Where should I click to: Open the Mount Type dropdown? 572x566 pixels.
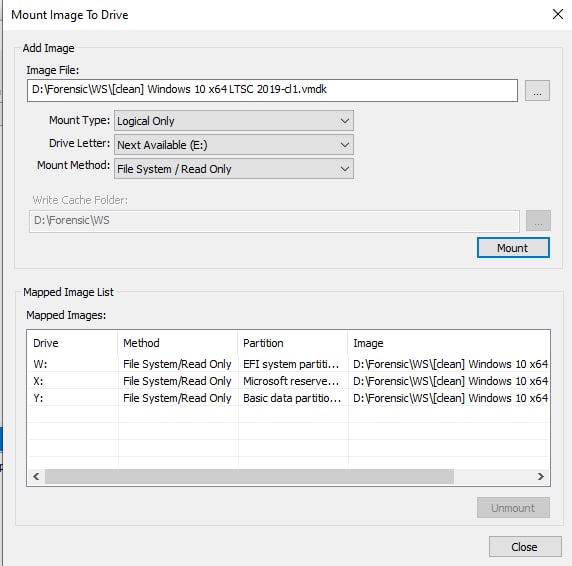point(234,121)
